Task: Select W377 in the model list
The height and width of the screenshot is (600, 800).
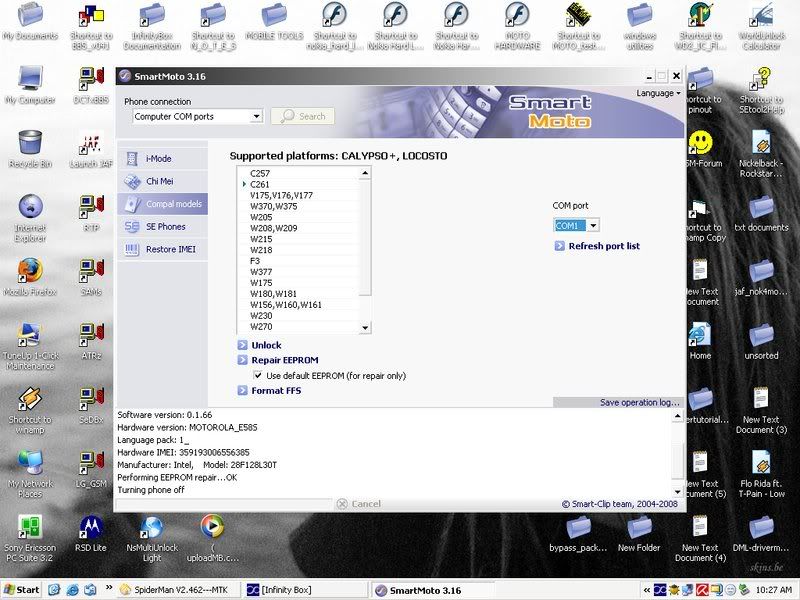Action: point(261,272)
